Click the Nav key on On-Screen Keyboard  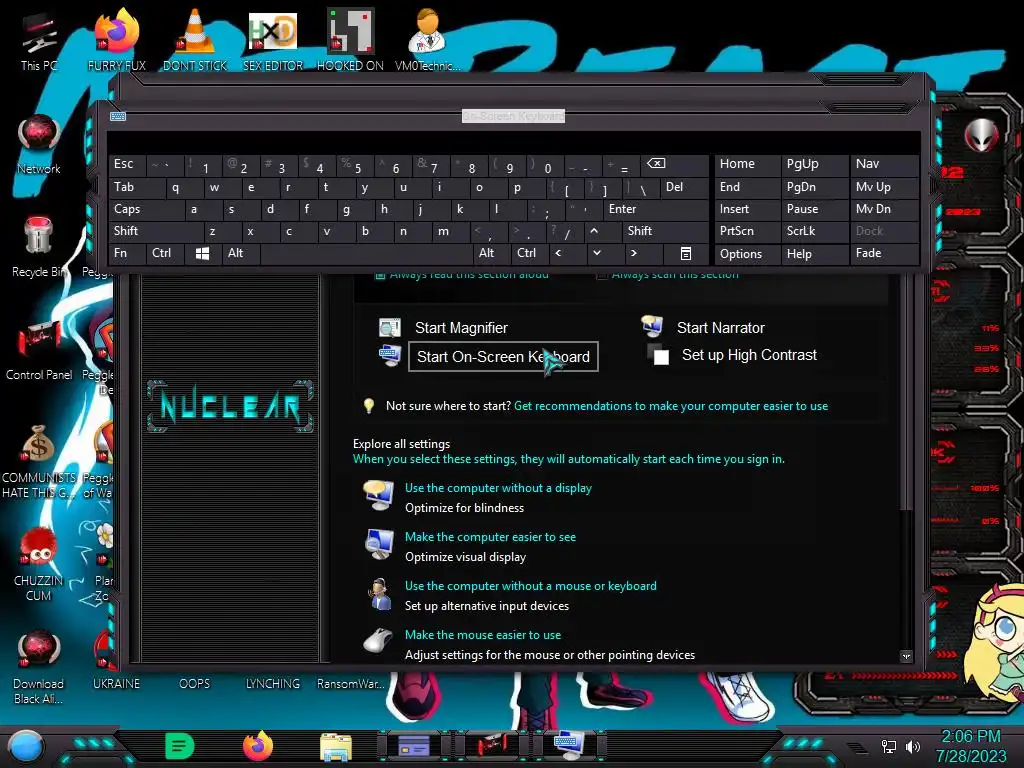pos(884,165)
